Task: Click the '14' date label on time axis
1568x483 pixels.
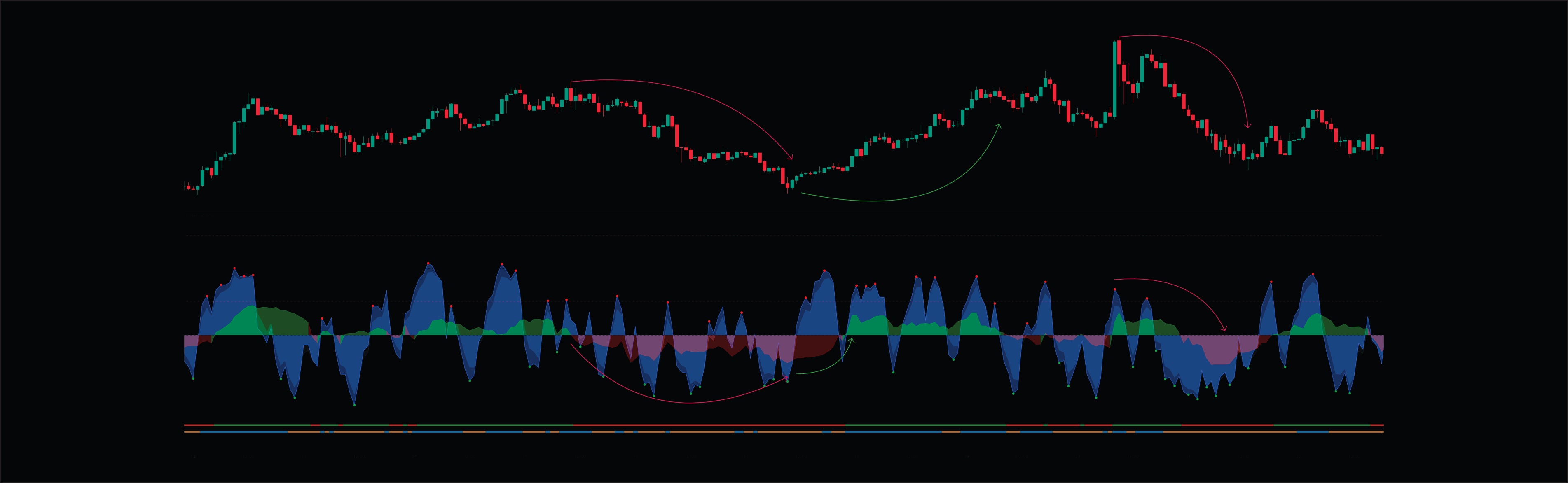Action: coord(414,456)
